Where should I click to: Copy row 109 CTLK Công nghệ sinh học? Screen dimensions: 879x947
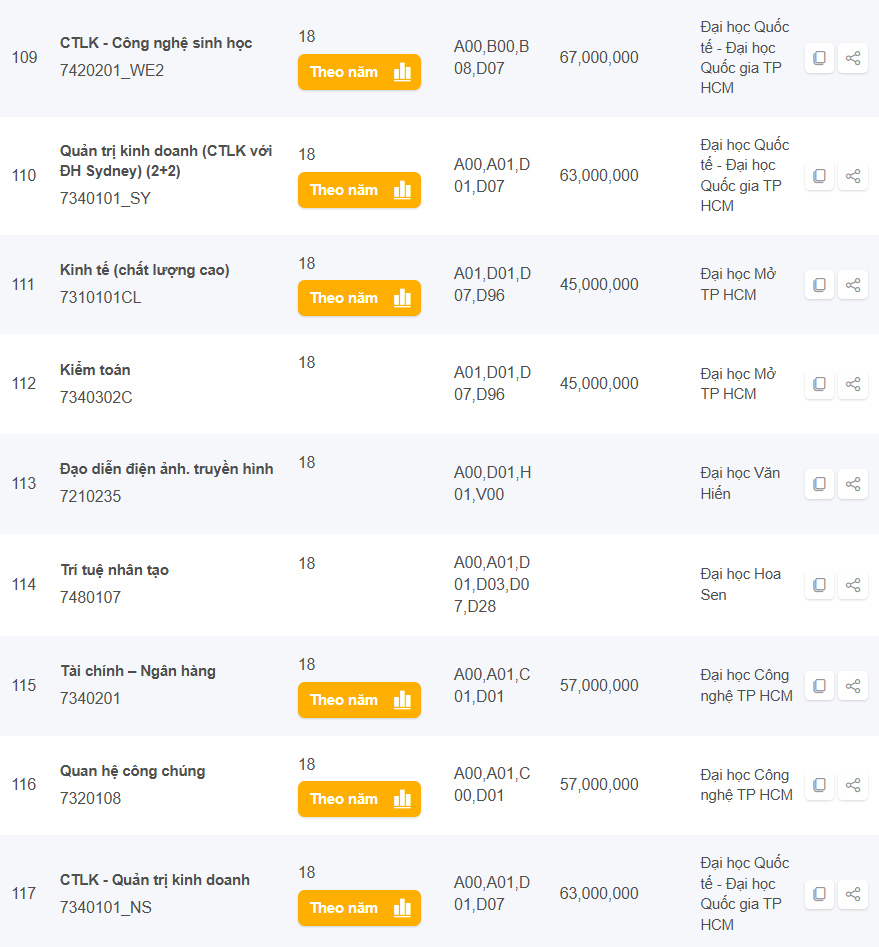(819, 58)
